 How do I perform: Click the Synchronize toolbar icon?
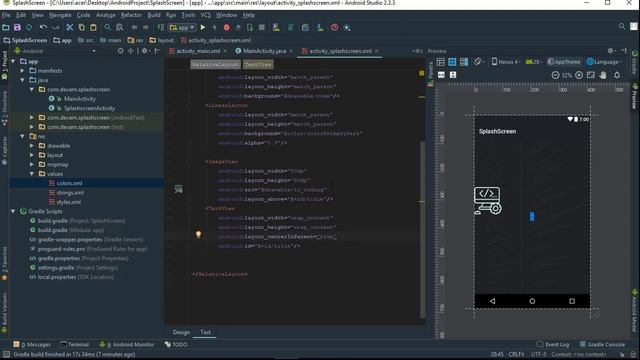(x=29, y=27)
